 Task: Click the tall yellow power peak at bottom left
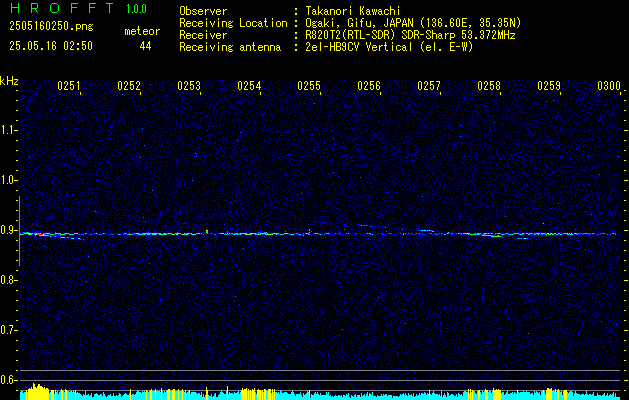(x=37, y=391)
